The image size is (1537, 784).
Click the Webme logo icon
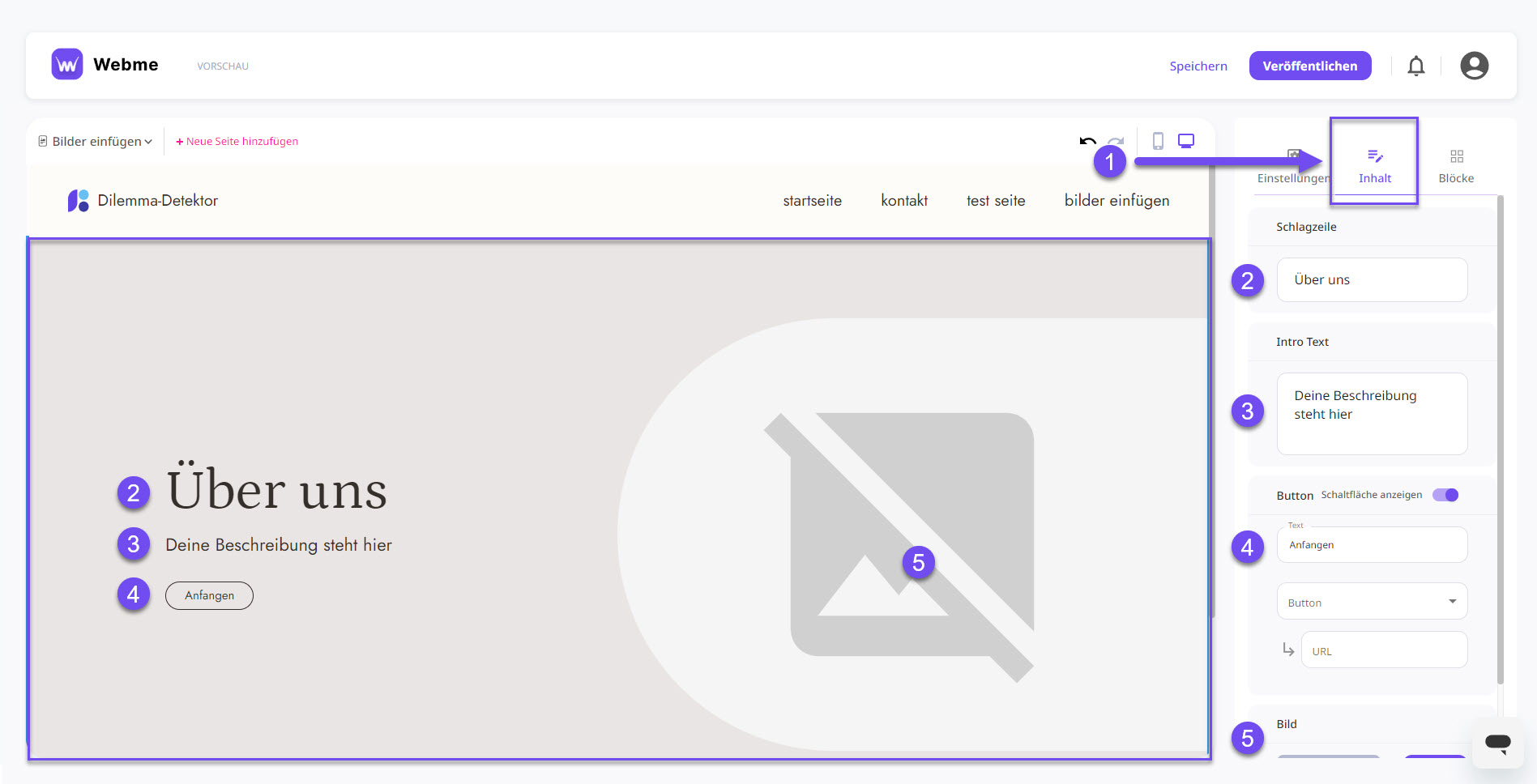67,64
